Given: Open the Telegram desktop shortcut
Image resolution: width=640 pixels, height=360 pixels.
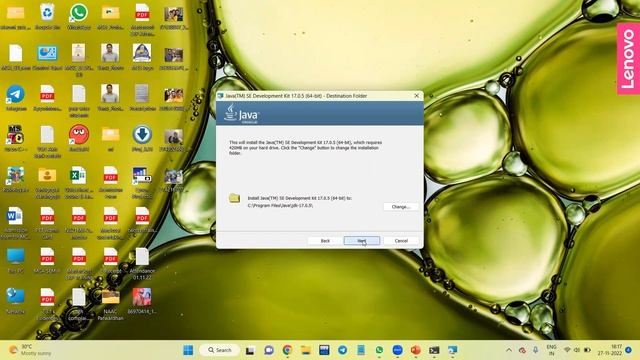Looking at the screenshot, I should click(x=16, y=98).
